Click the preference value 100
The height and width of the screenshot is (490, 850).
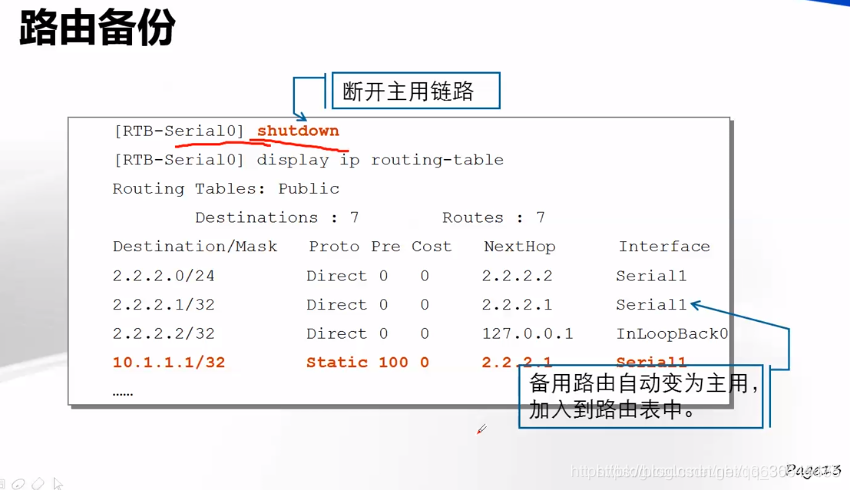[x=393, y=362]
